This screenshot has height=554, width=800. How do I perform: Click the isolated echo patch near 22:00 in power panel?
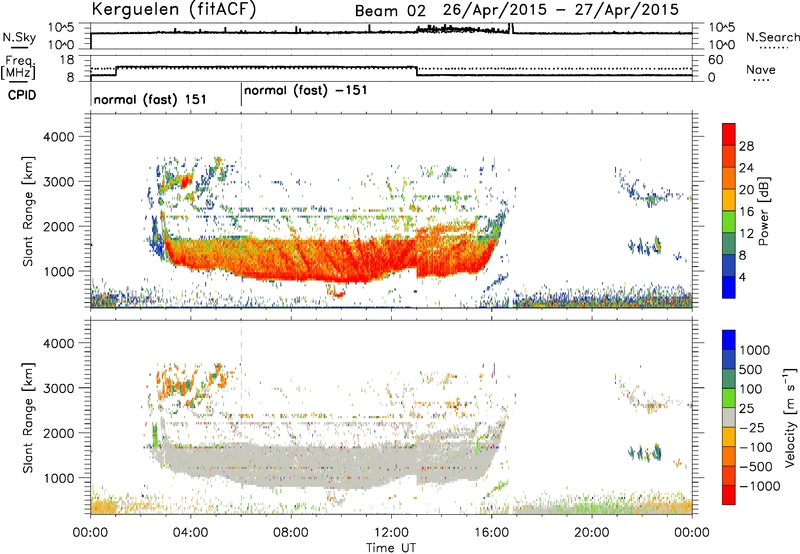click(x=645, y=247)
